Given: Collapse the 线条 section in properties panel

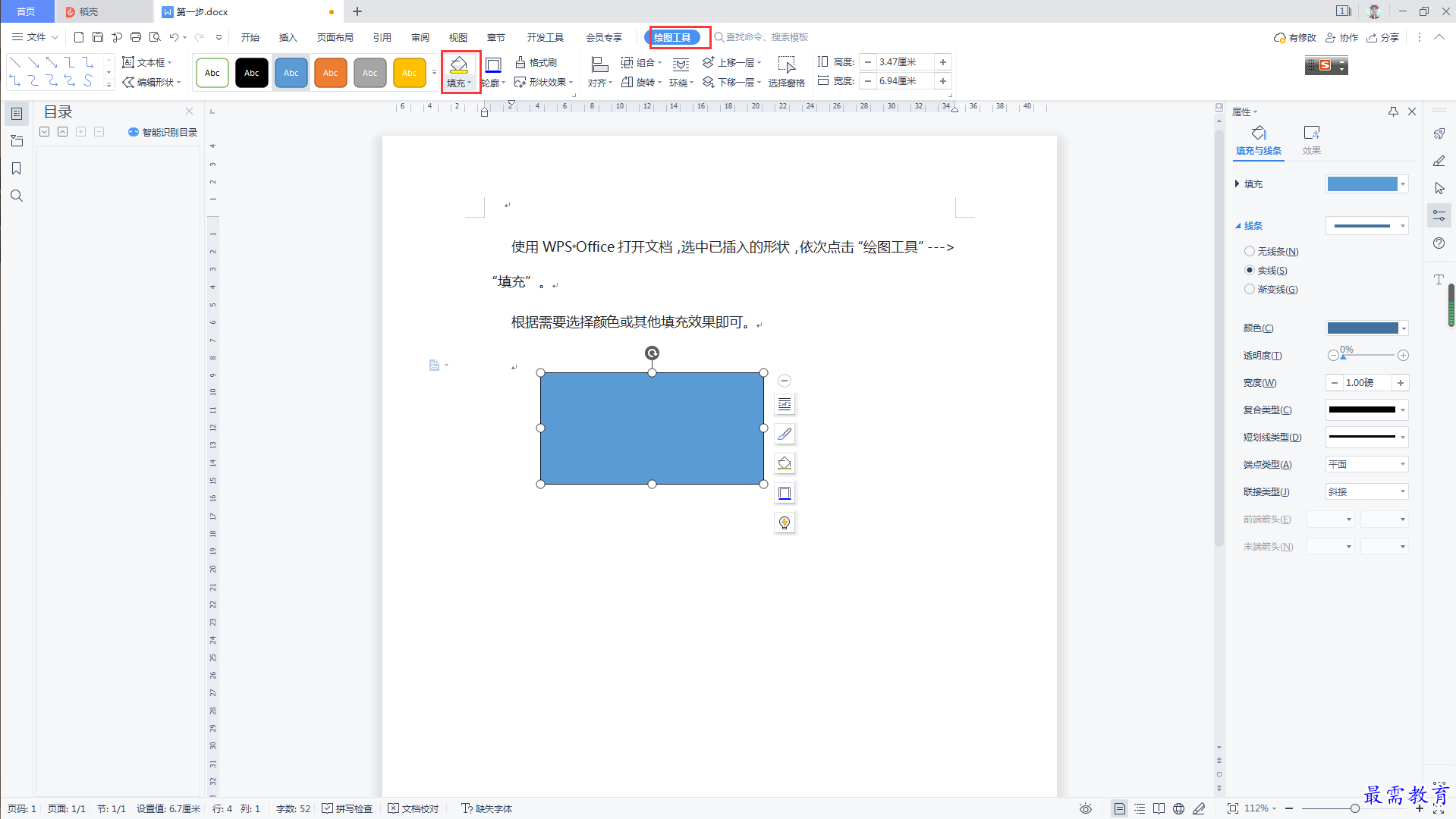Looking at the screenshot, I should [x=1237, y=225].
